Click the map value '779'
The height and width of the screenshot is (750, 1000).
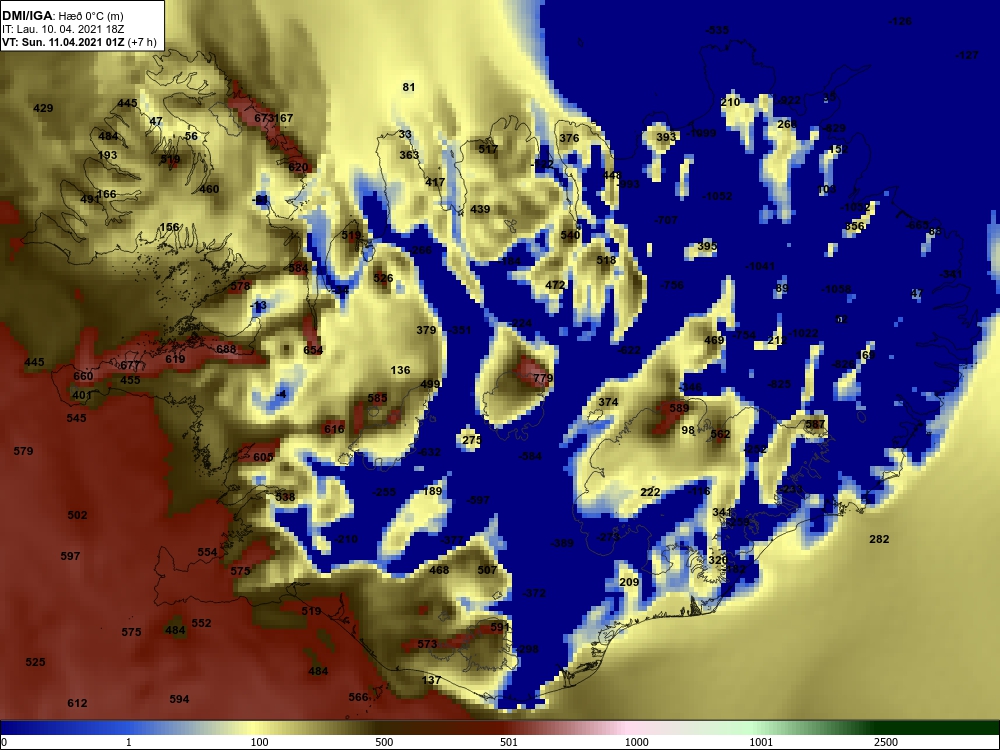pyautogui.click(x=543, y=379)
